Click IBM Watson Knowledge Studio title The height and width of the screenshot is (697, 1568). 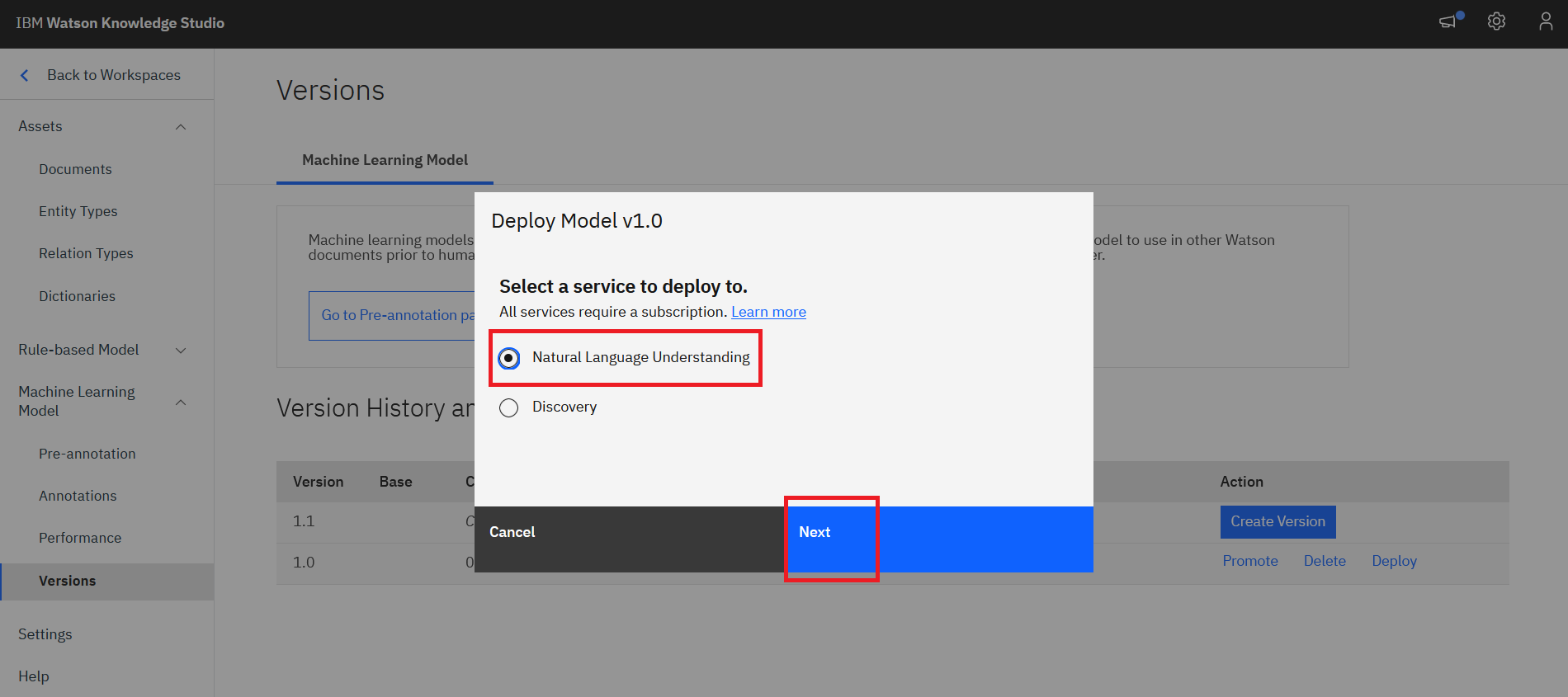(120, 23)
